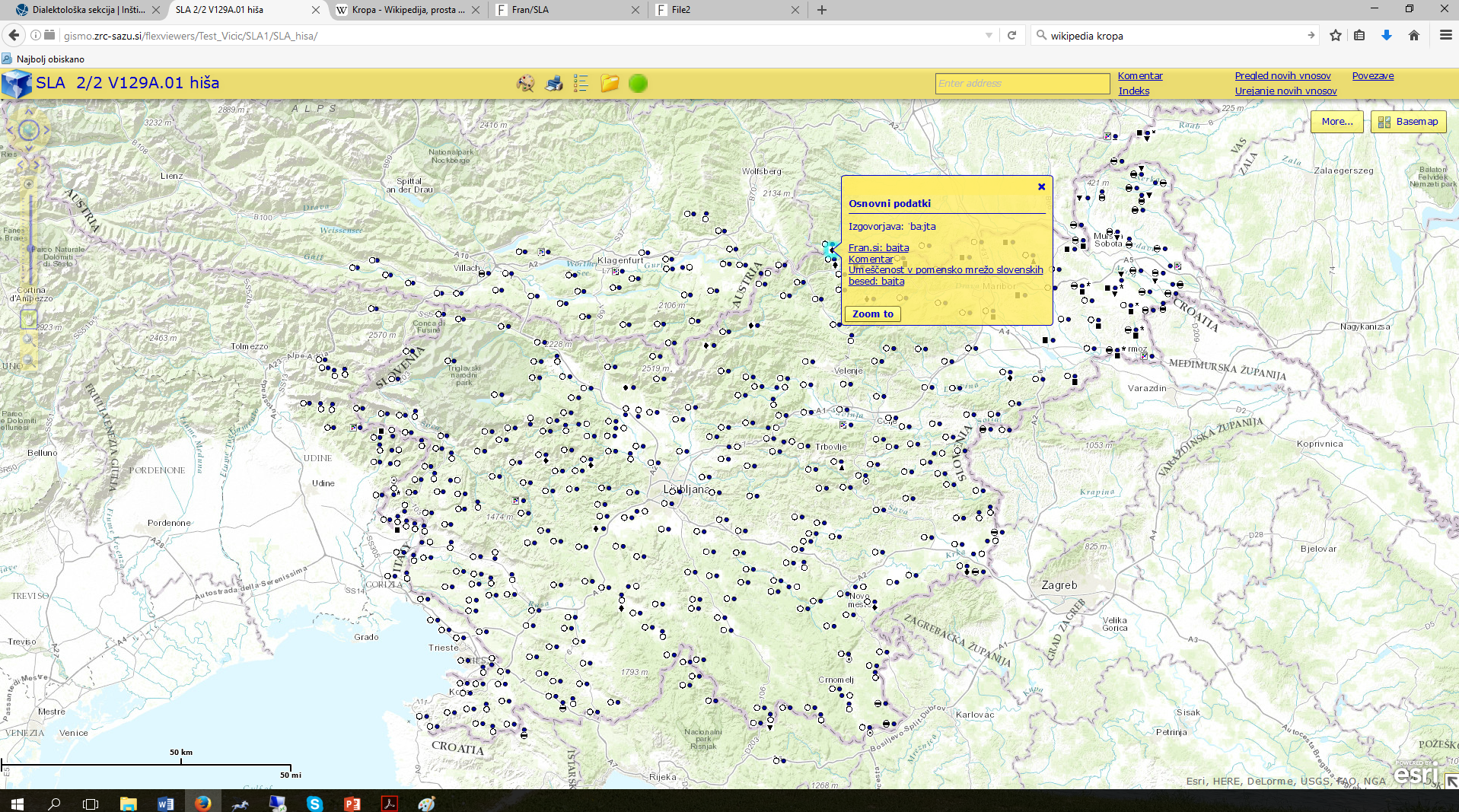Go to browser home page
This screenshot has height=812, width=1459.
point(1414,35)
